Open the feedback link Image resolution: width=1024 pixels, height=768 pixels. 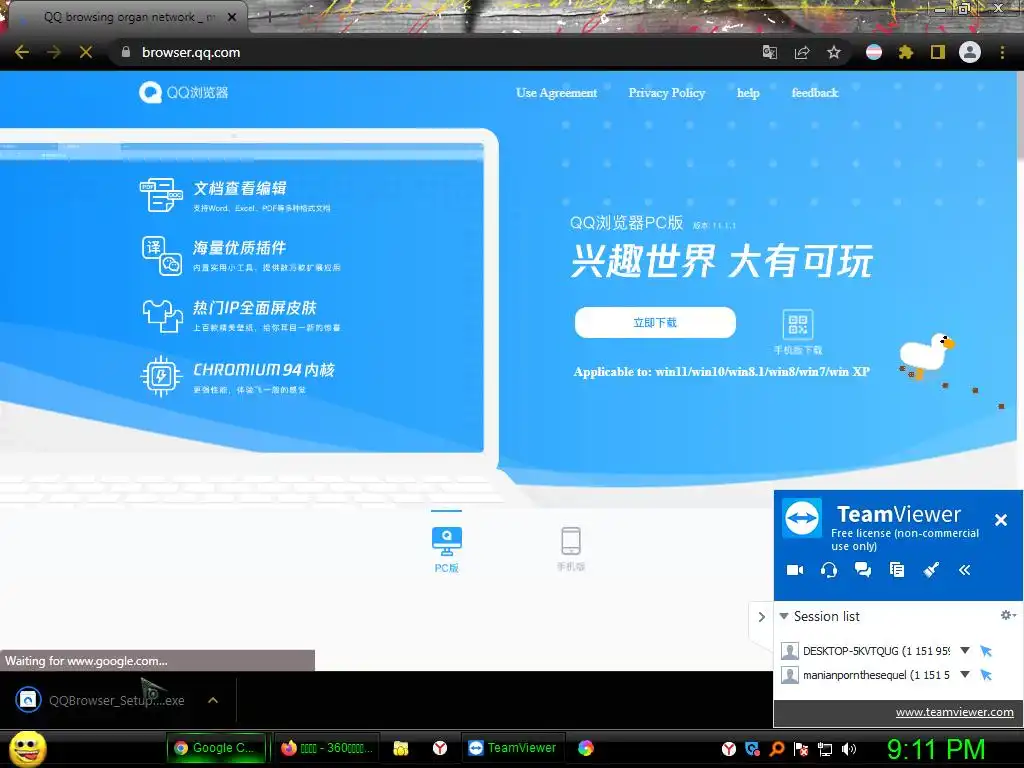(814, 93)
